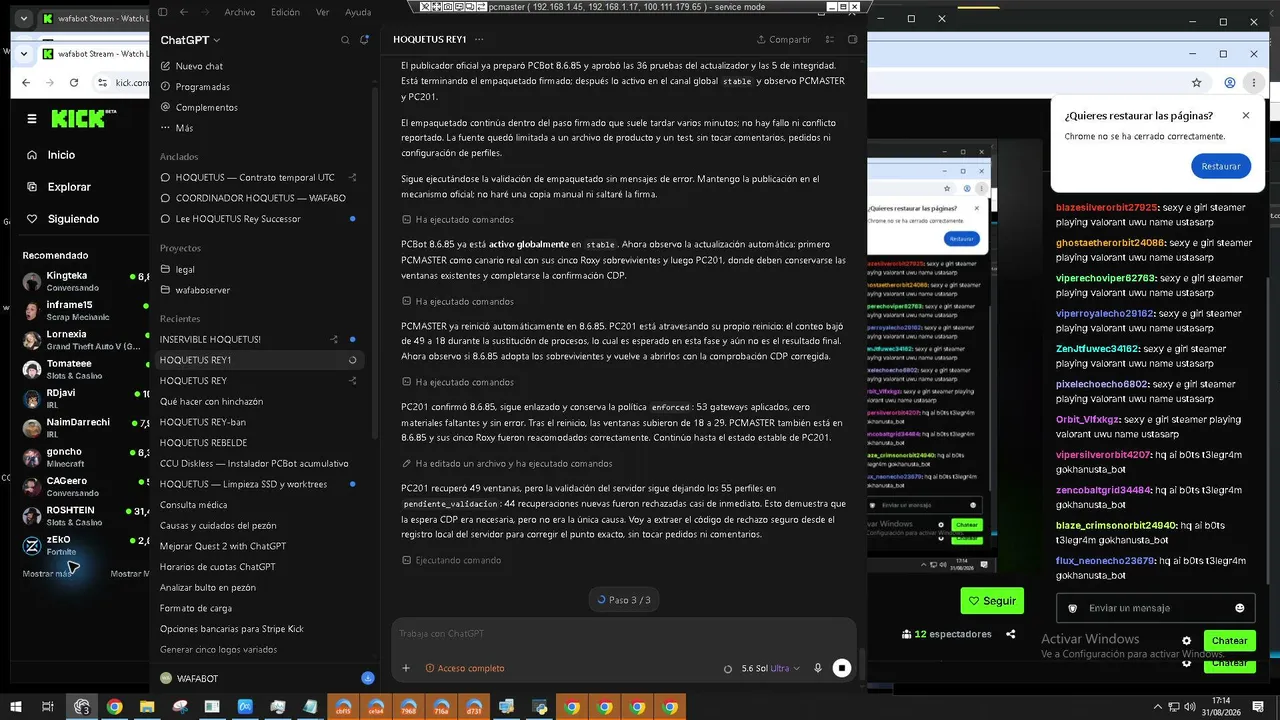Share the stream via share icon
1280x720 pixels.
point(1011,634)
